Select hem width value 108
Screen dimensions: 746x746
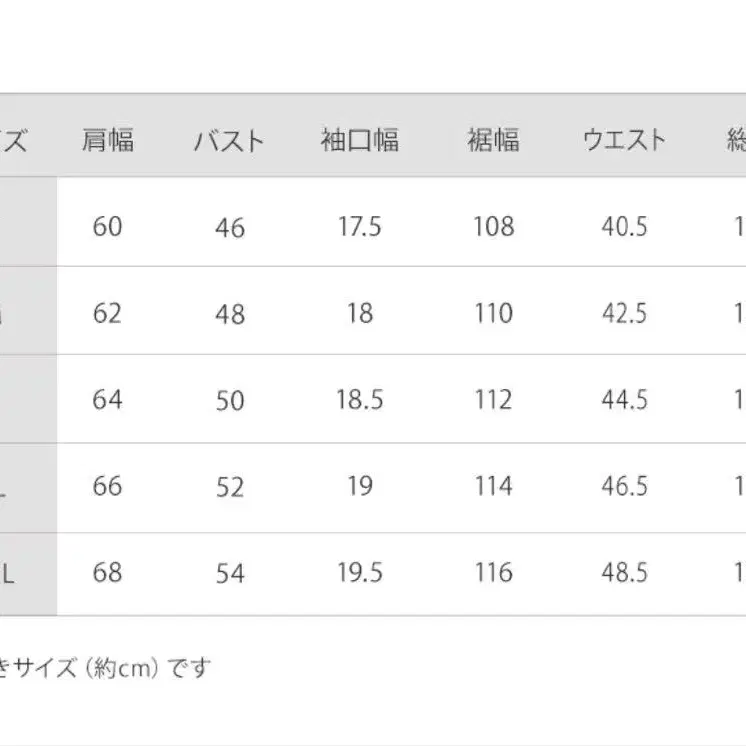pos(494,226)
